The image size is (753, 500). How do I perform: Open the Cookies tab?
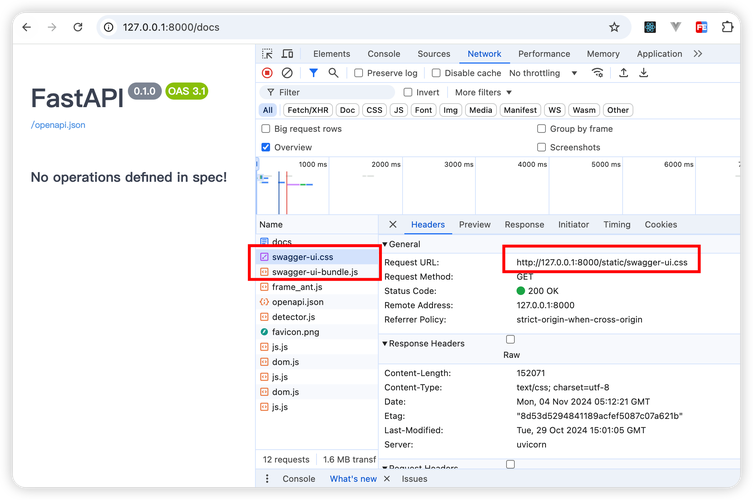point(661,224)
